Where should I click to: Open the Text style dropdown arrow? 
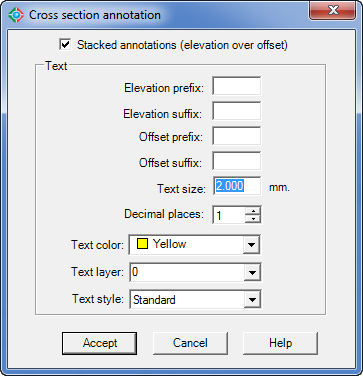pos(251,300)
